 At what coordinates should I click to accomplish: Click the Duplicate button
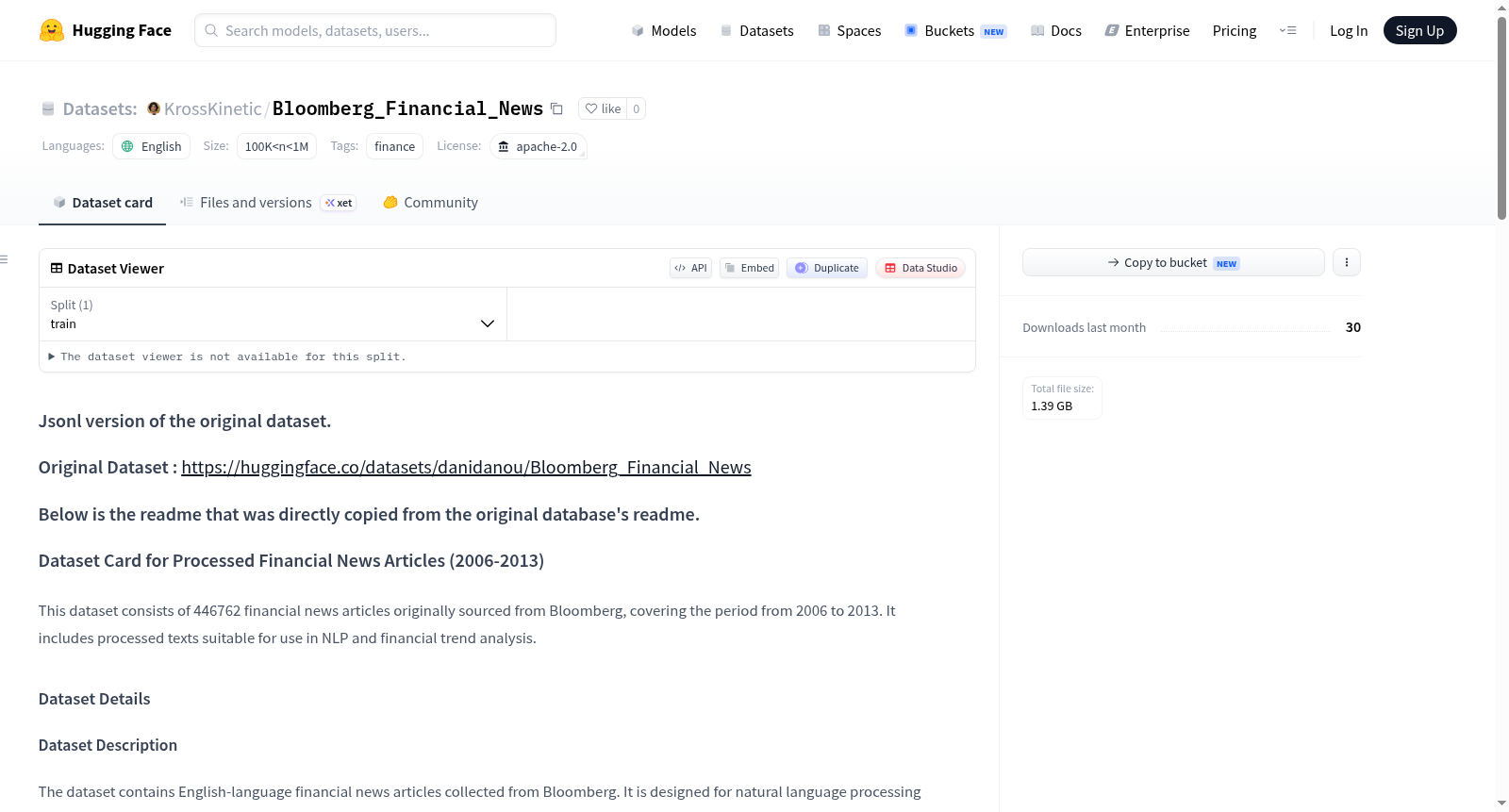827,268
